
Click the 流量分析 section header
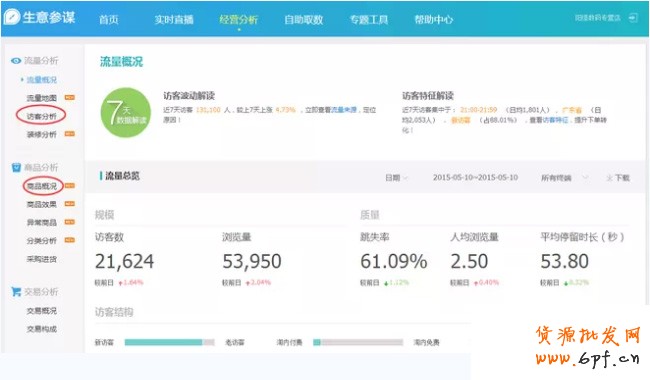41,61
